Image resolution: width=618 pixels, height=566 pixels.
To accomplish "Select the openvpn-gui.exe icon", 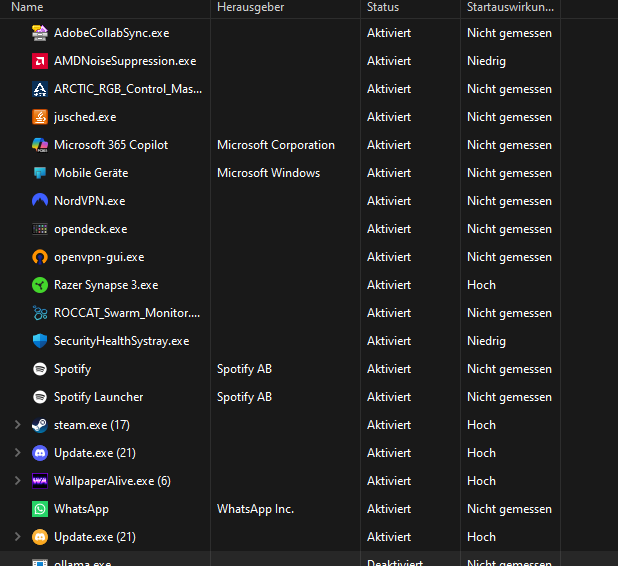I will (x=40, y=257).
